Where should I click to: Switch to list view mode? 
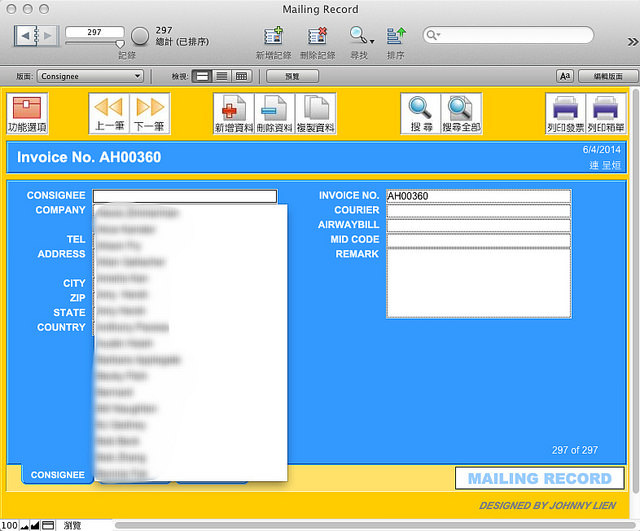tap(222, 76)
